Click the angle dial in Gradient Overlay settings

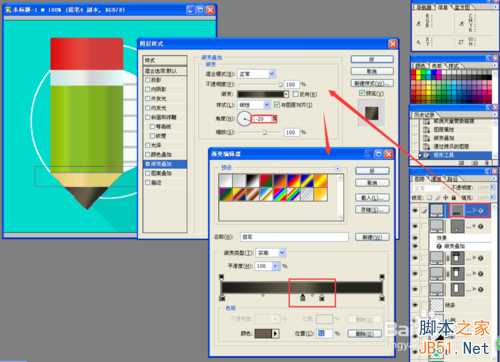[244, 118]
